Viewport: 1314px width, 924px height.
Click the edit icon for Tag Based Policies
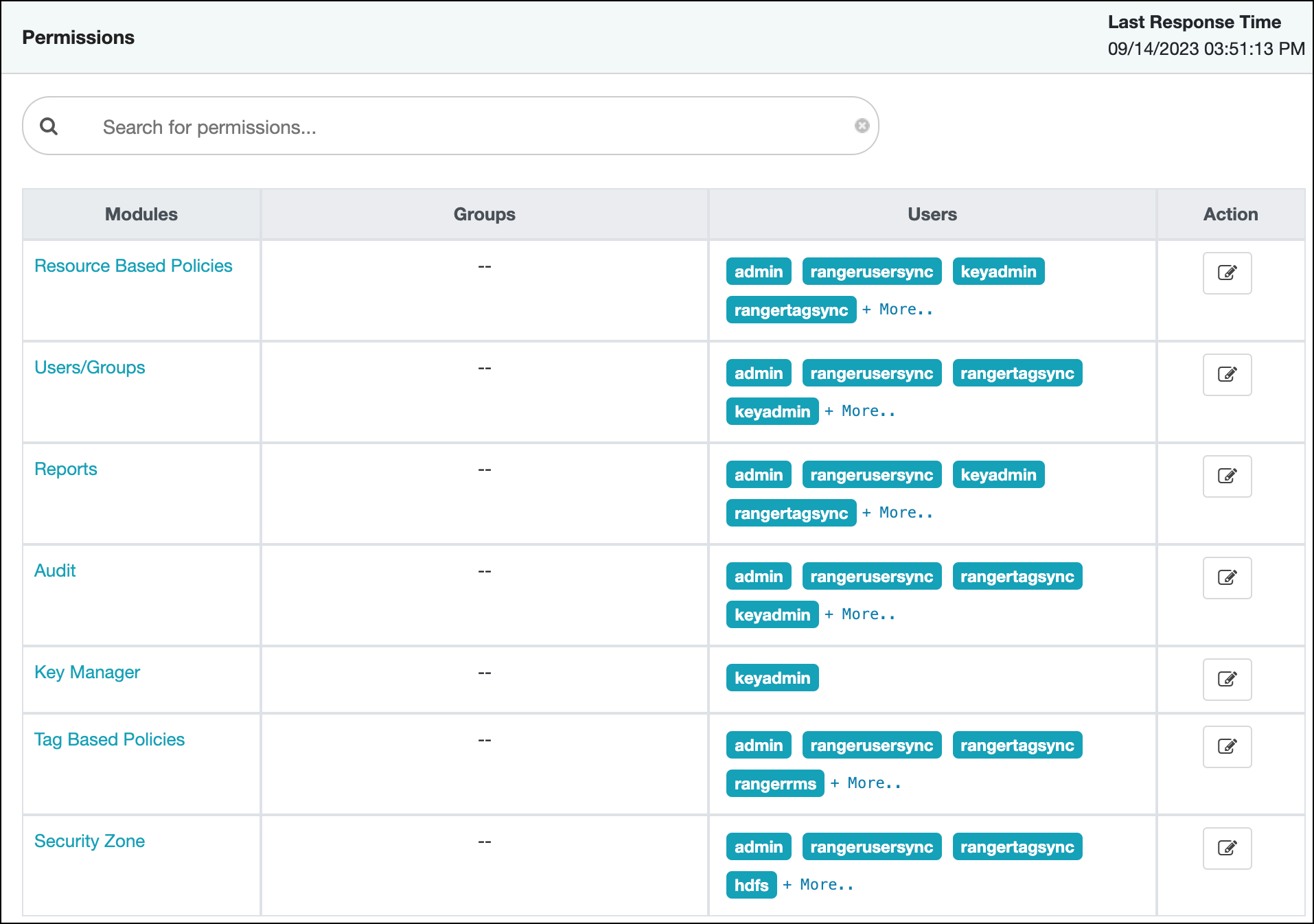click(x=1227, y=747)
